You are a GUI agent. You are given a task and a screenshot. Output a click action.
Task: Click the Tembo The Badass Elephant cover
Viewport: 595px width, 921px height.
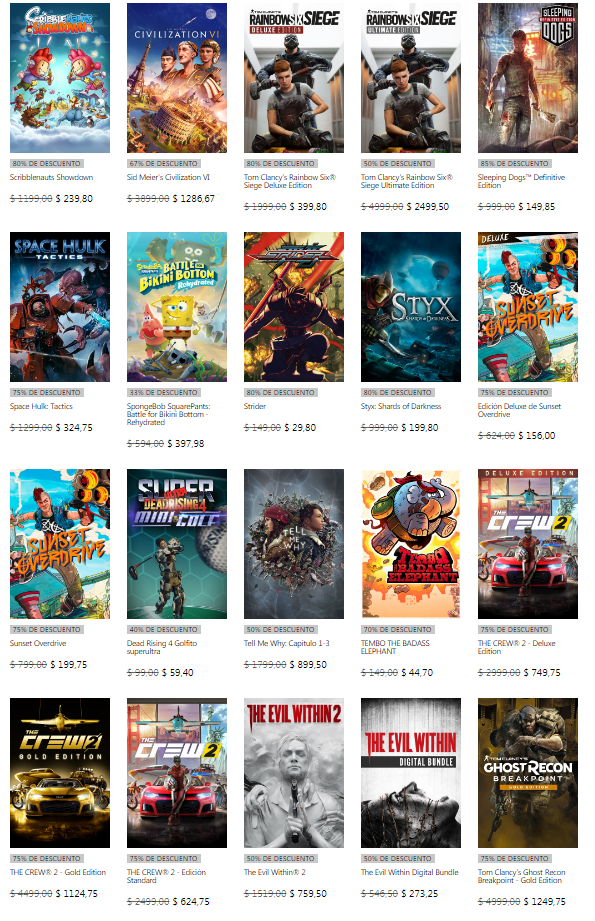411,543
